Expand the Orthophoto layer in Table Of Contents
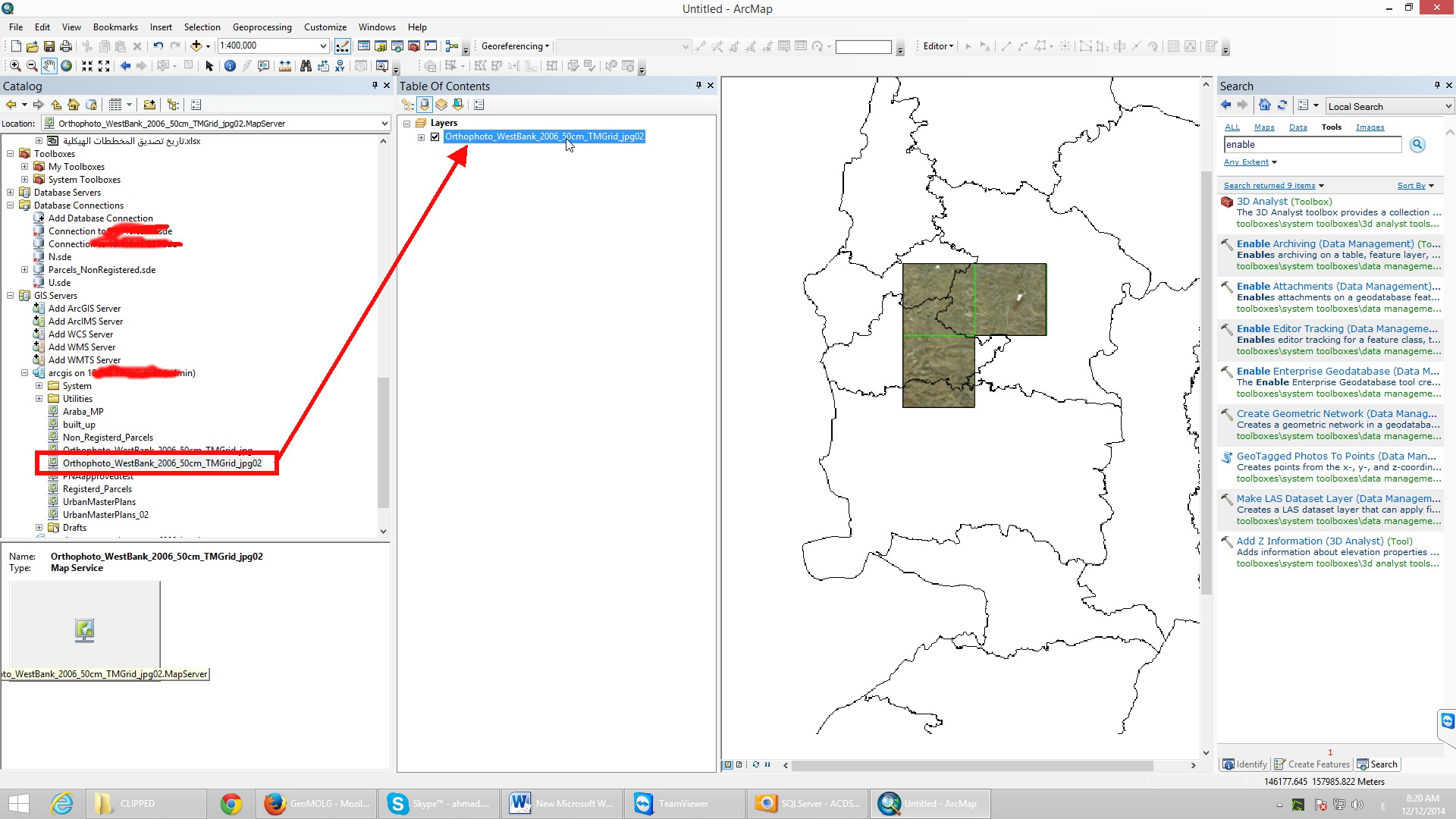 421,137
